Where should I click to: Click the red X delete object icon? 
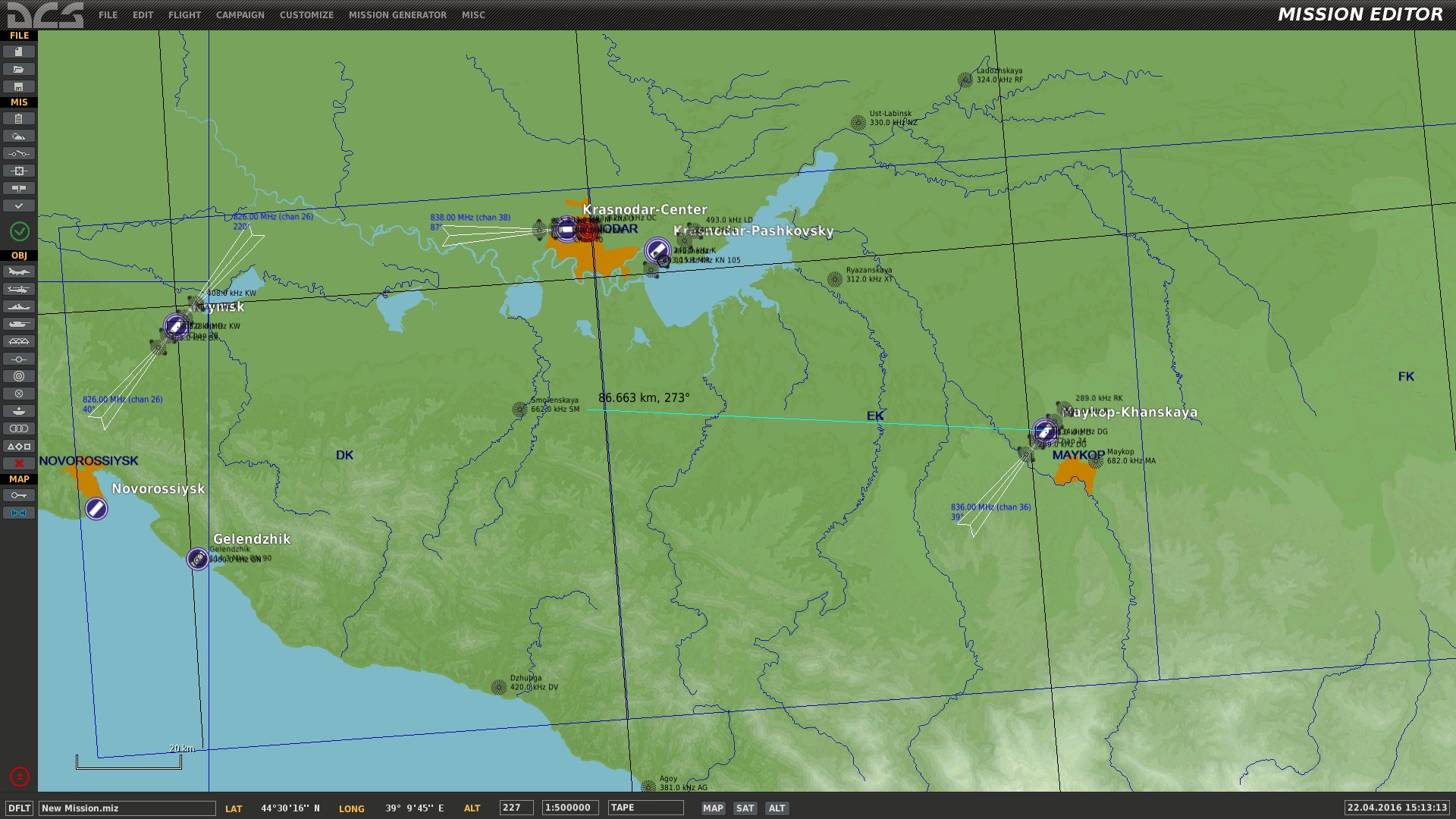coord(19,463)
